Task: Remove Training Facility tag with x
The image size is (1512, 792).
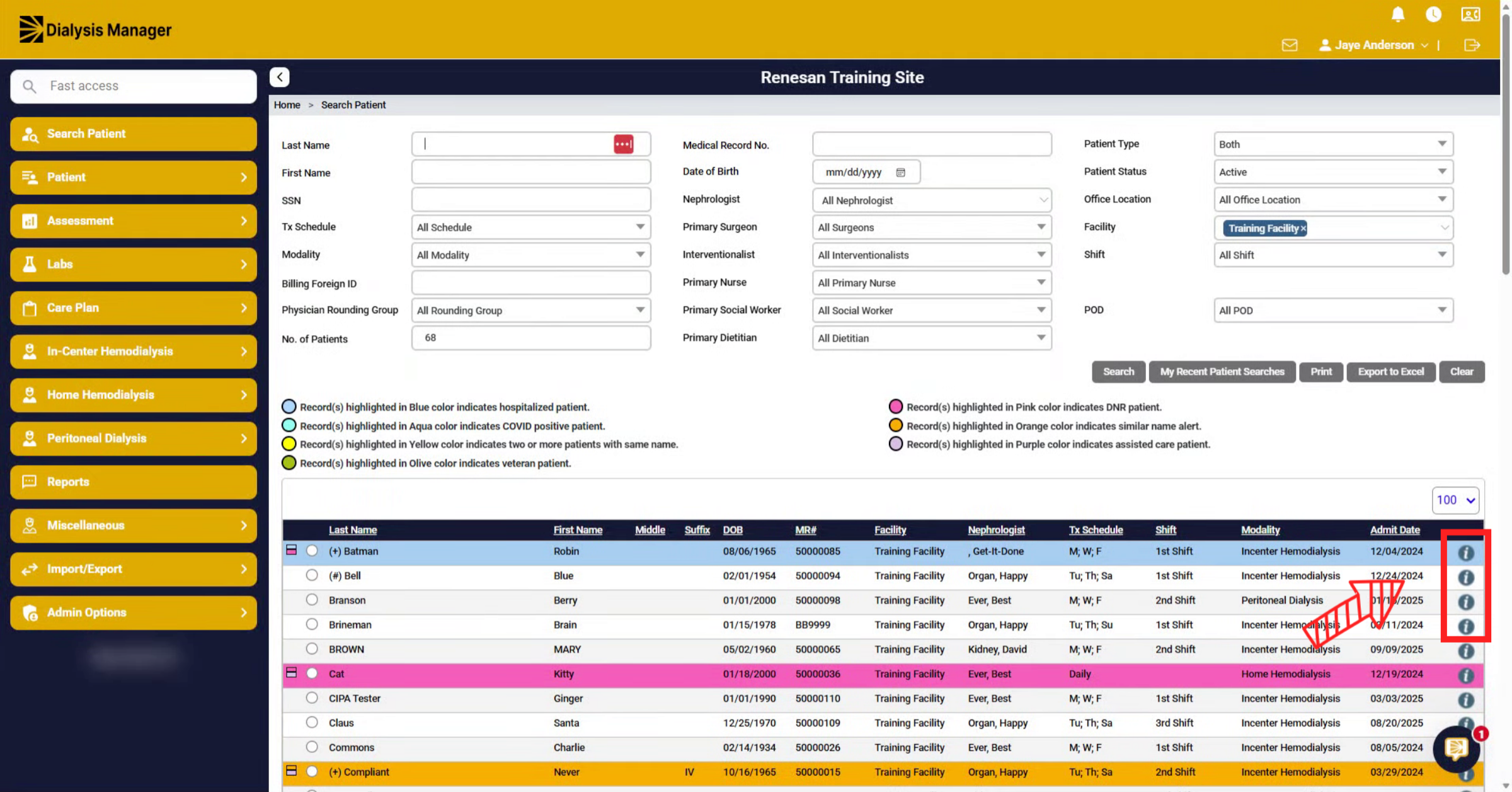Action: coord(1303,228)
